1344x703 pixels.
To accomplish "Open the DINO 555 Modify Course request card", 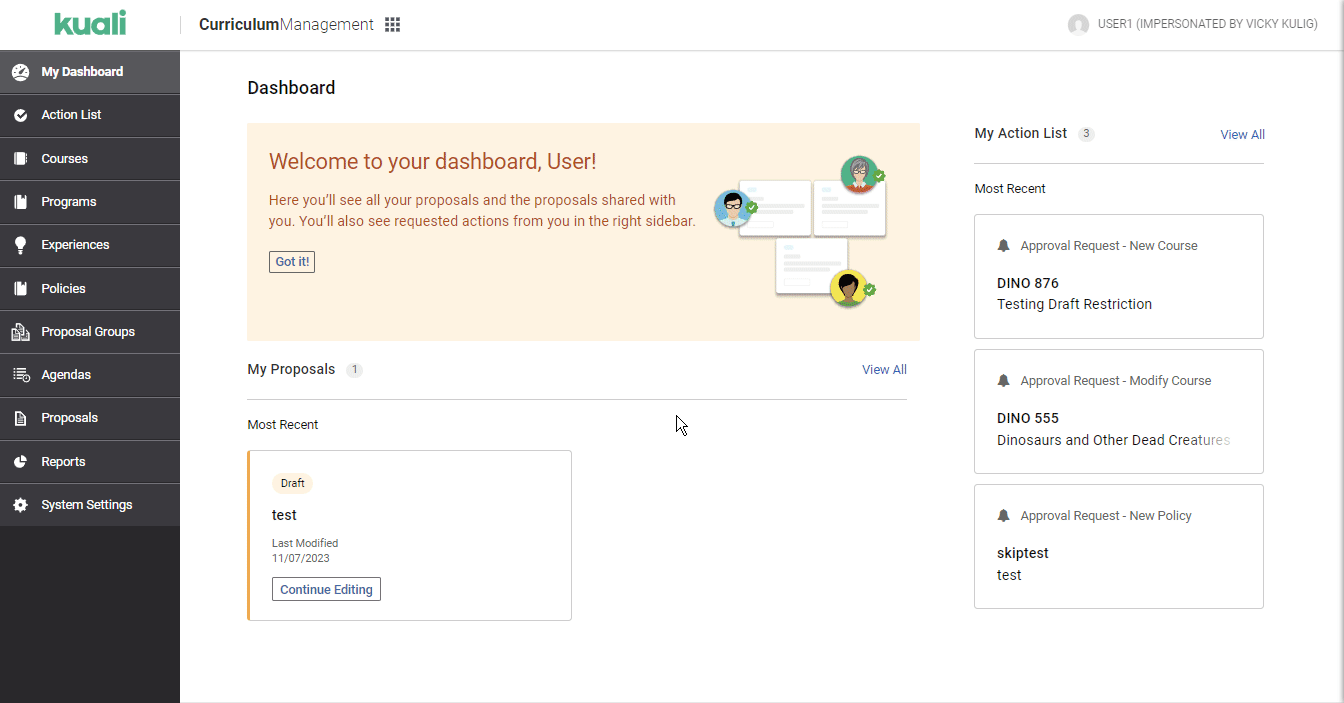I will [1118, 411].
